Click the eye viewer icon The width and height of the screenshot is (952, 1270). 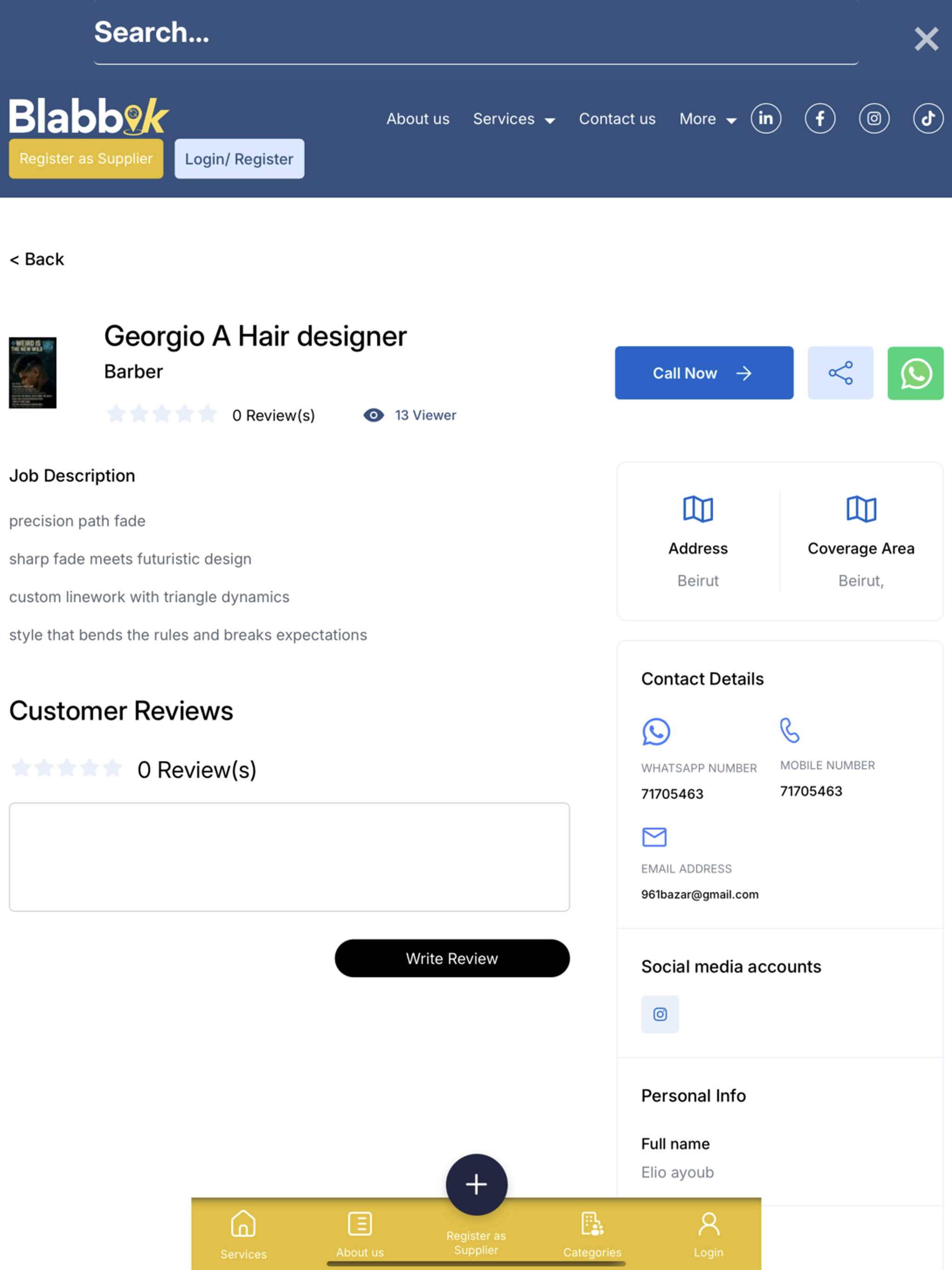[x=373, y=415]
